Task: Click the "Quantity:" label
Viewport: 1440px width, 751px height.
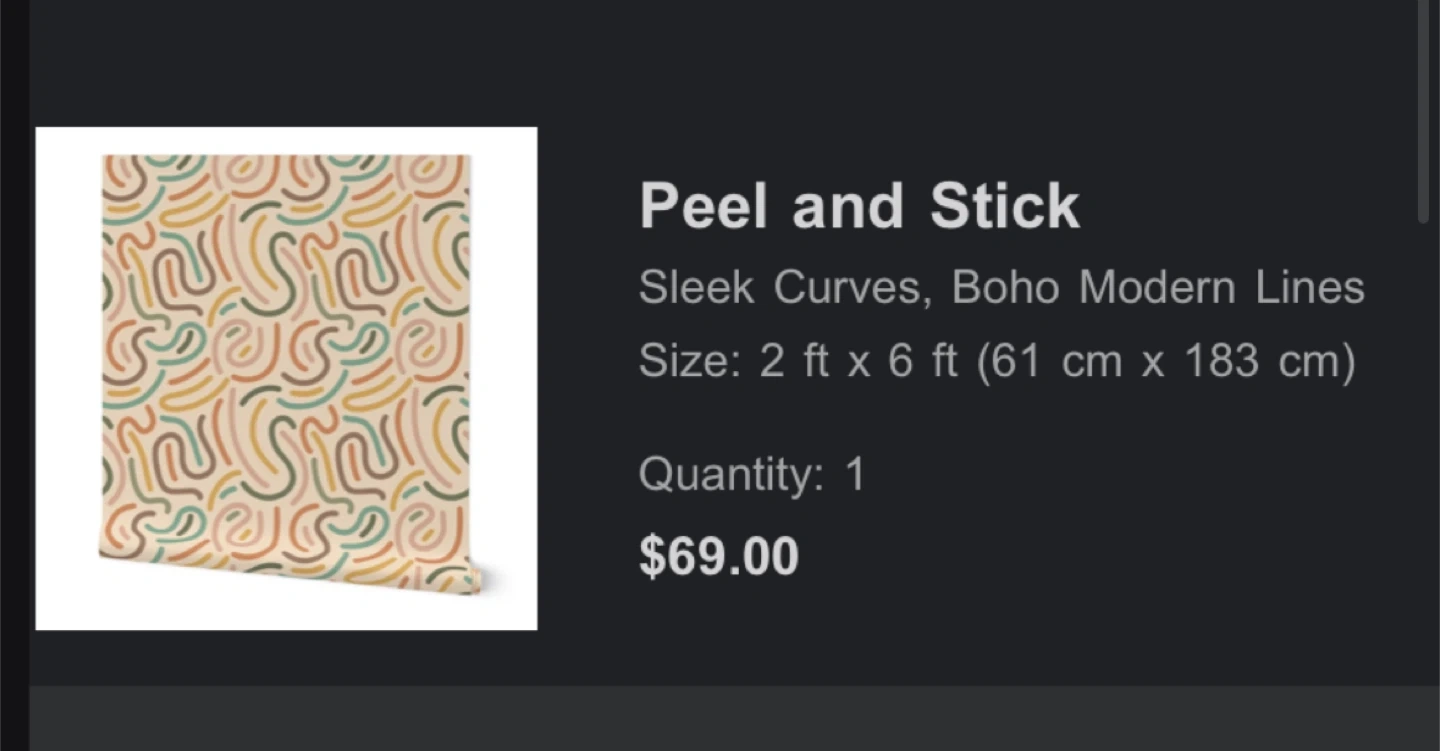Action: point(731,473)
